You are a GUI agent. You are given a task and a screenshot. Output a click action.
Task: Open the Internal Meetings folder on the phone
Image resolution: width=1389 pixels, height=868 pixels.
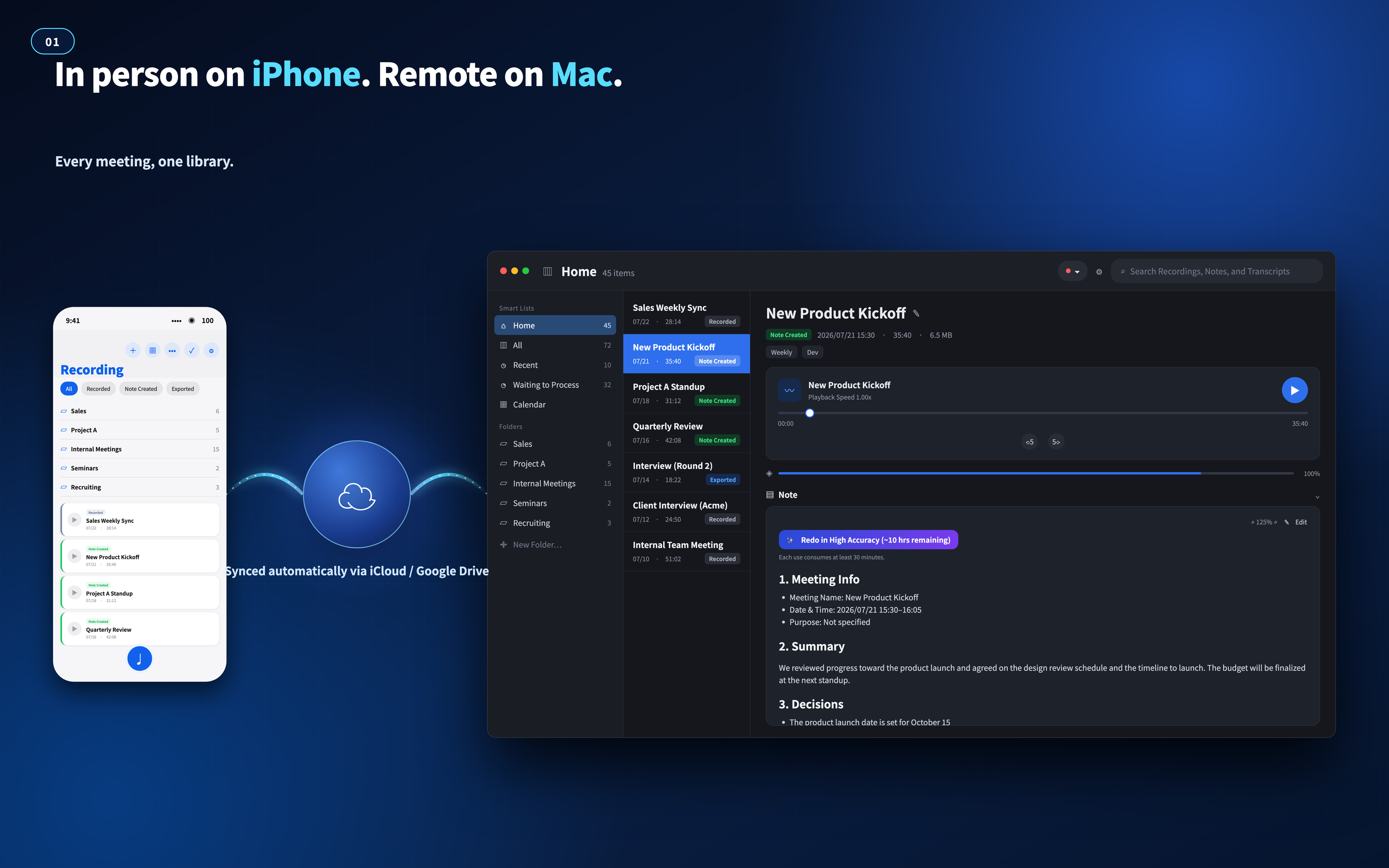(x=139, y=449)
